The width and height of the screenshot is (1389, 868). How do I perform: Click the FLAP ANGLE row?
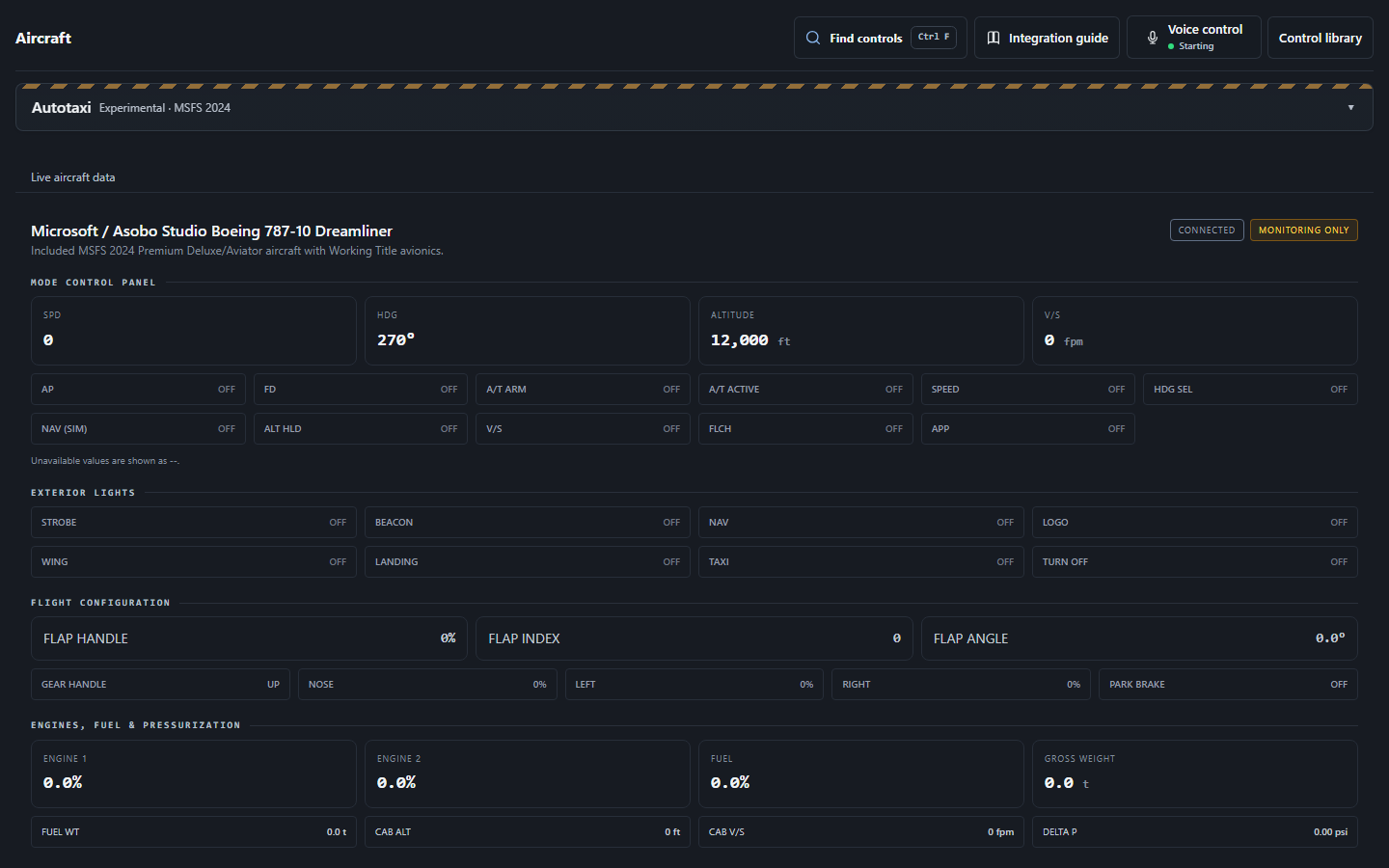(x=1139, y=638)
